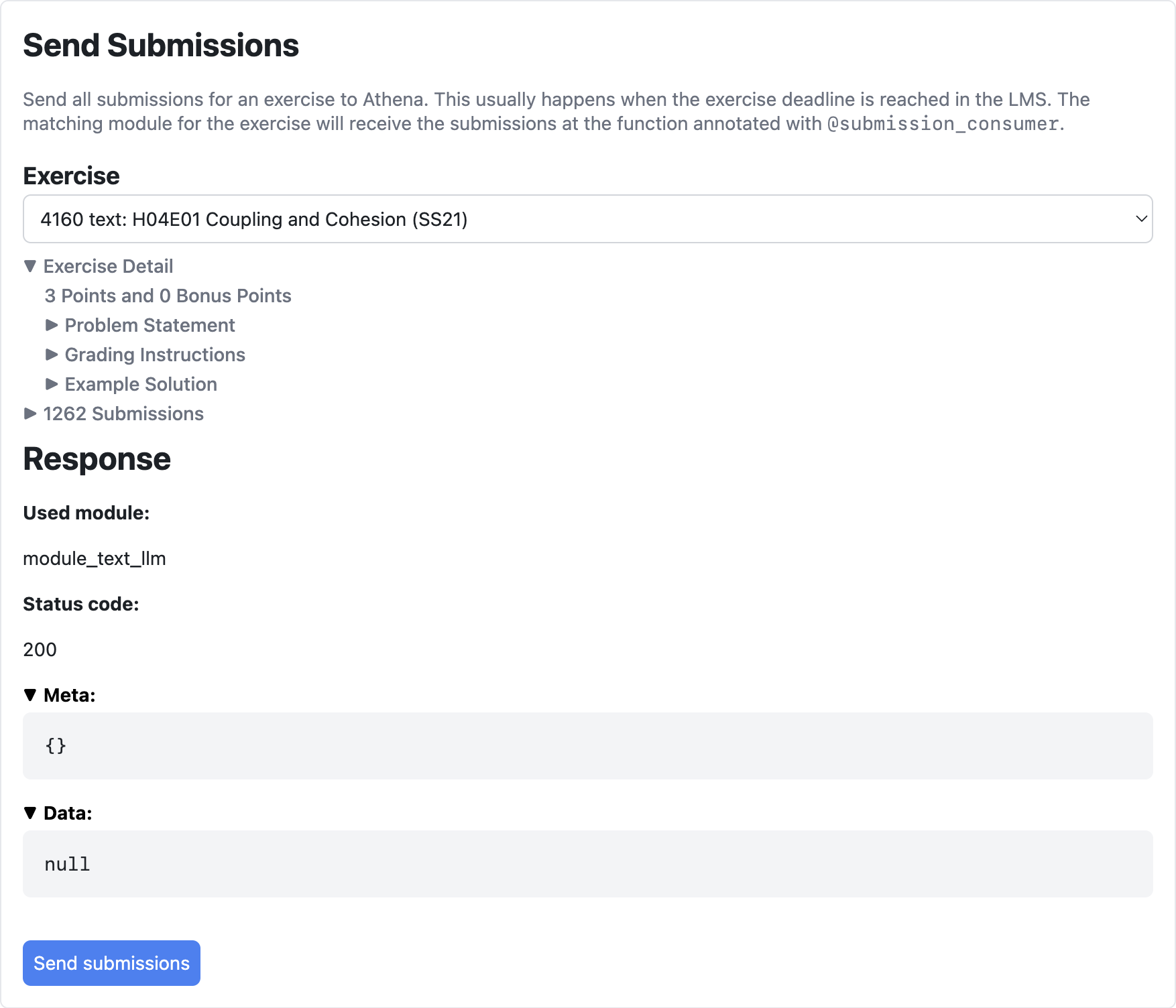Expand the Problem Statement section
This screenshot has width=1176, height=1008.
click(x=149, y=325)
